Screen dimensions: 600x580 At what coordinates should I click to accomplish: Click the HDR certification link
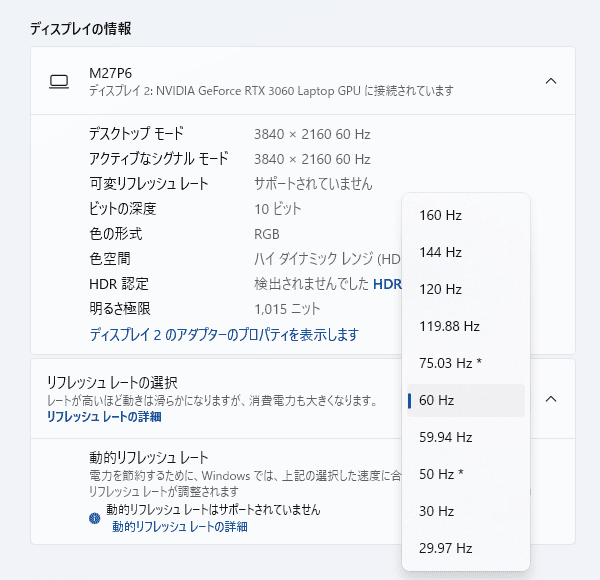387,284
